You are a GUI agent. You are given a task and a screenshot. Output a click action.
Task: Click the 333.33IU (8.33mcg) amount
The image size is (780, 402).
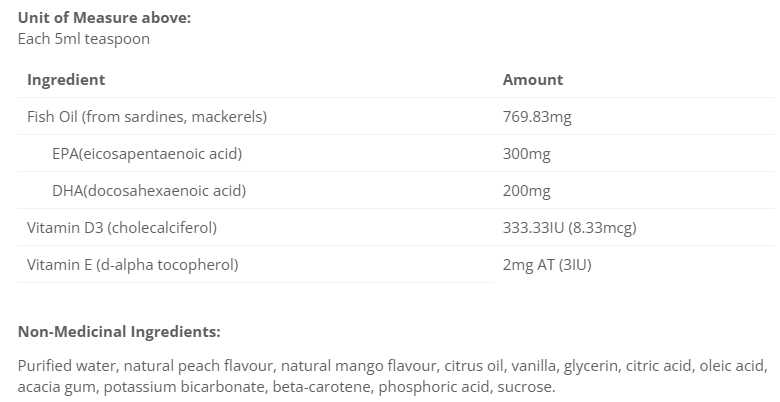pos(569,228)
